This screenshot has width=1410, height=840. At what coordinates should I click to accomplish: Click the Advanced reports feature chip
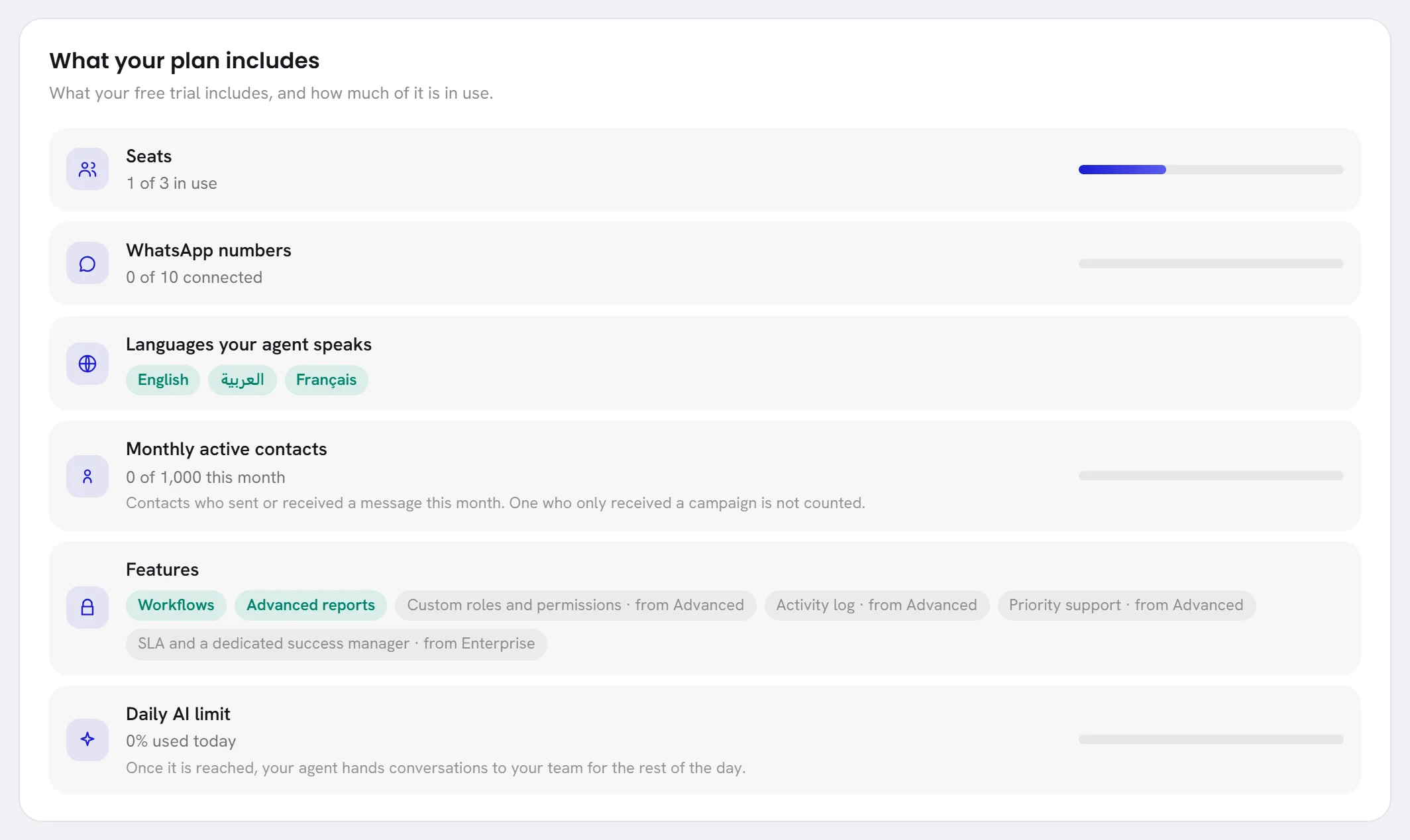pyautogui.click(x=311, y=605)
